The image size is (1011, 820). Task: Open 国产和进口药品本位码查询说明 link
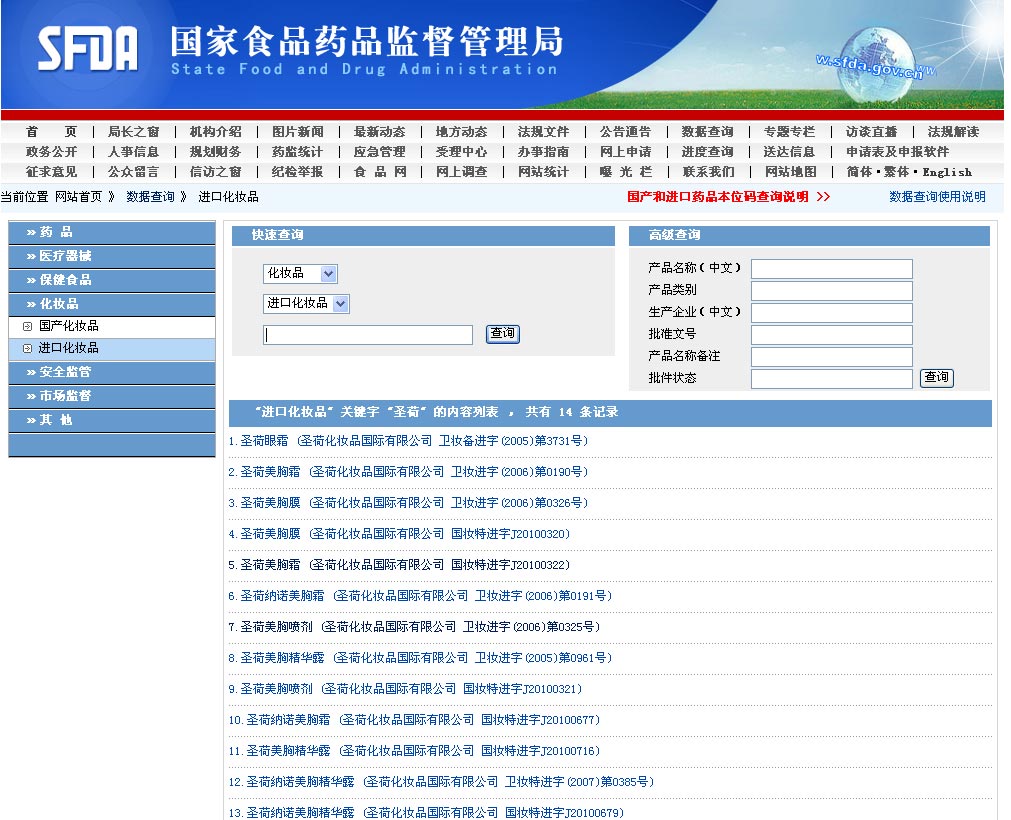coord(729,197)
